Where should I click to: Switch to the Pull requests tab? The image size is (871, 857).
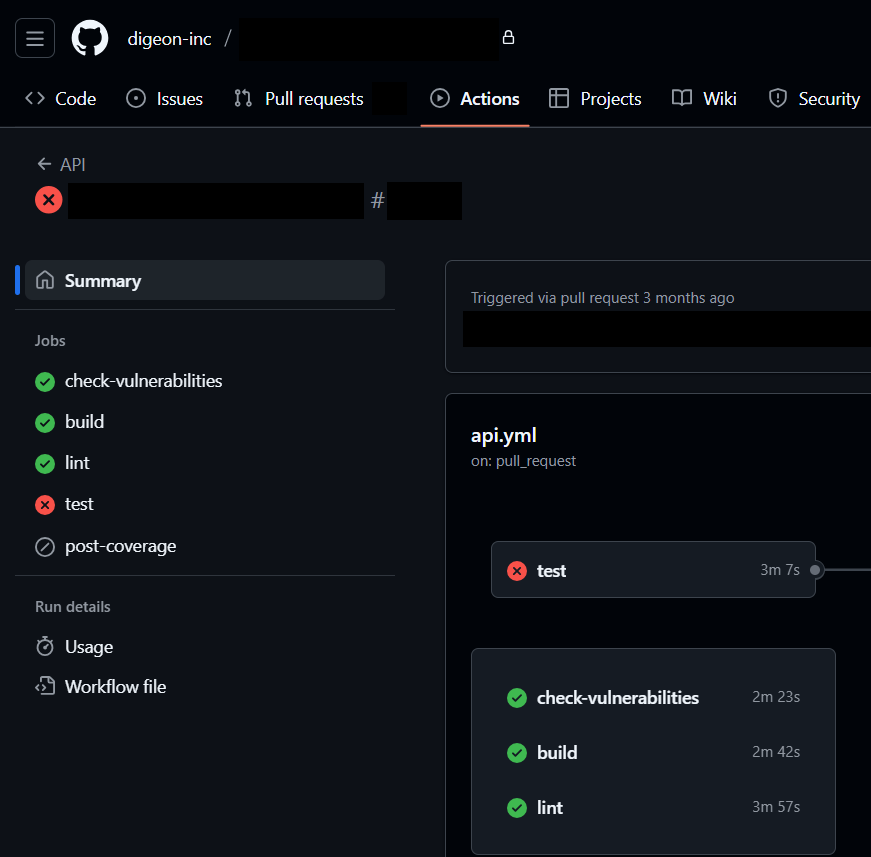tap(297, 98)
